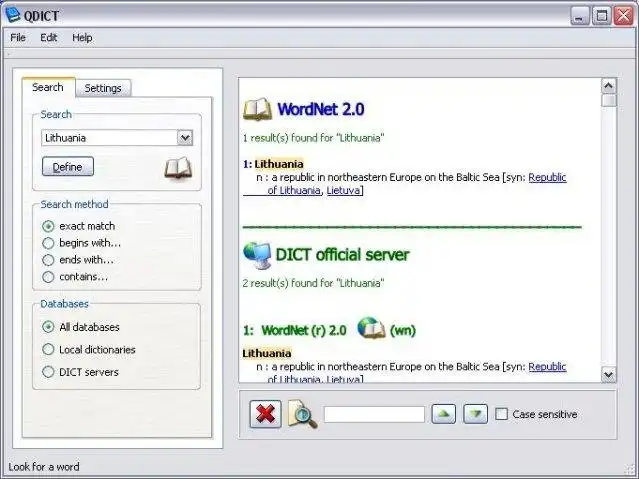Click '2 result(s) found for "Lithuania"' text
Screen dimensions: 639x479
point(313,283)
